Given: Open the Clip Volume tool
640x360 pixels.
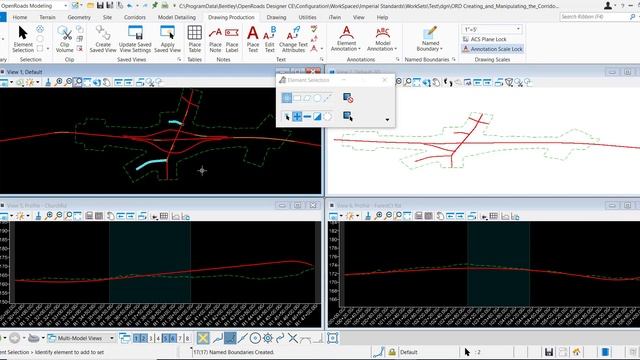Looking at the screenshot, I should pos(64,39).
